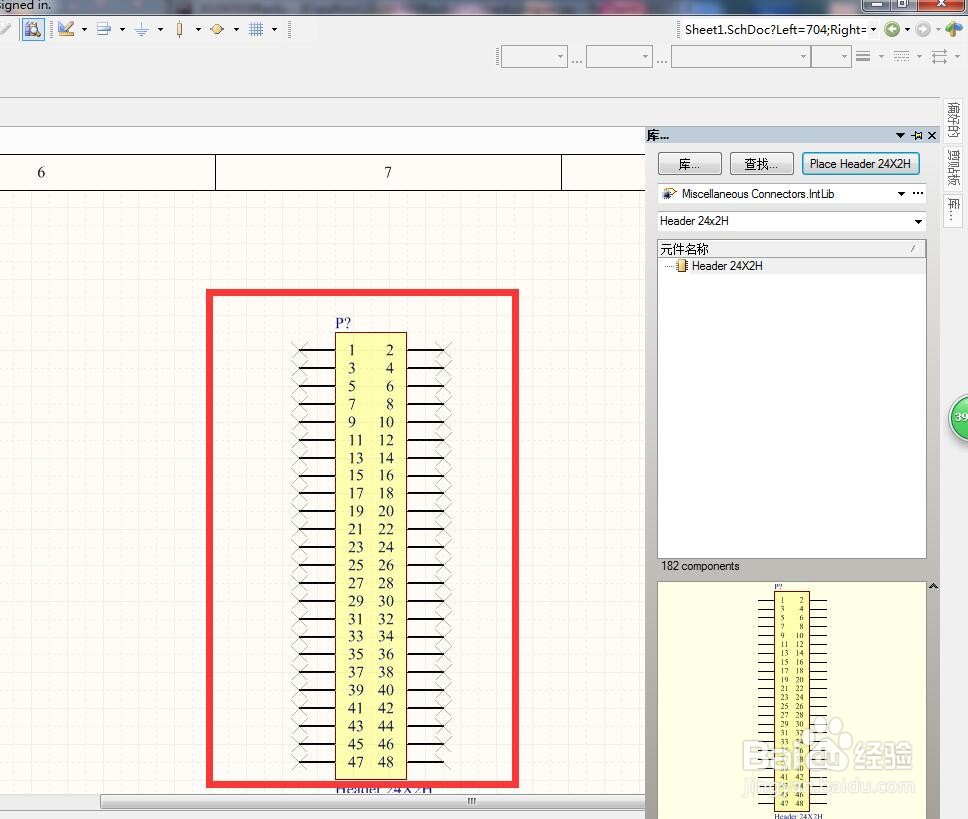Select the alignment tools icon

point(104,29)
